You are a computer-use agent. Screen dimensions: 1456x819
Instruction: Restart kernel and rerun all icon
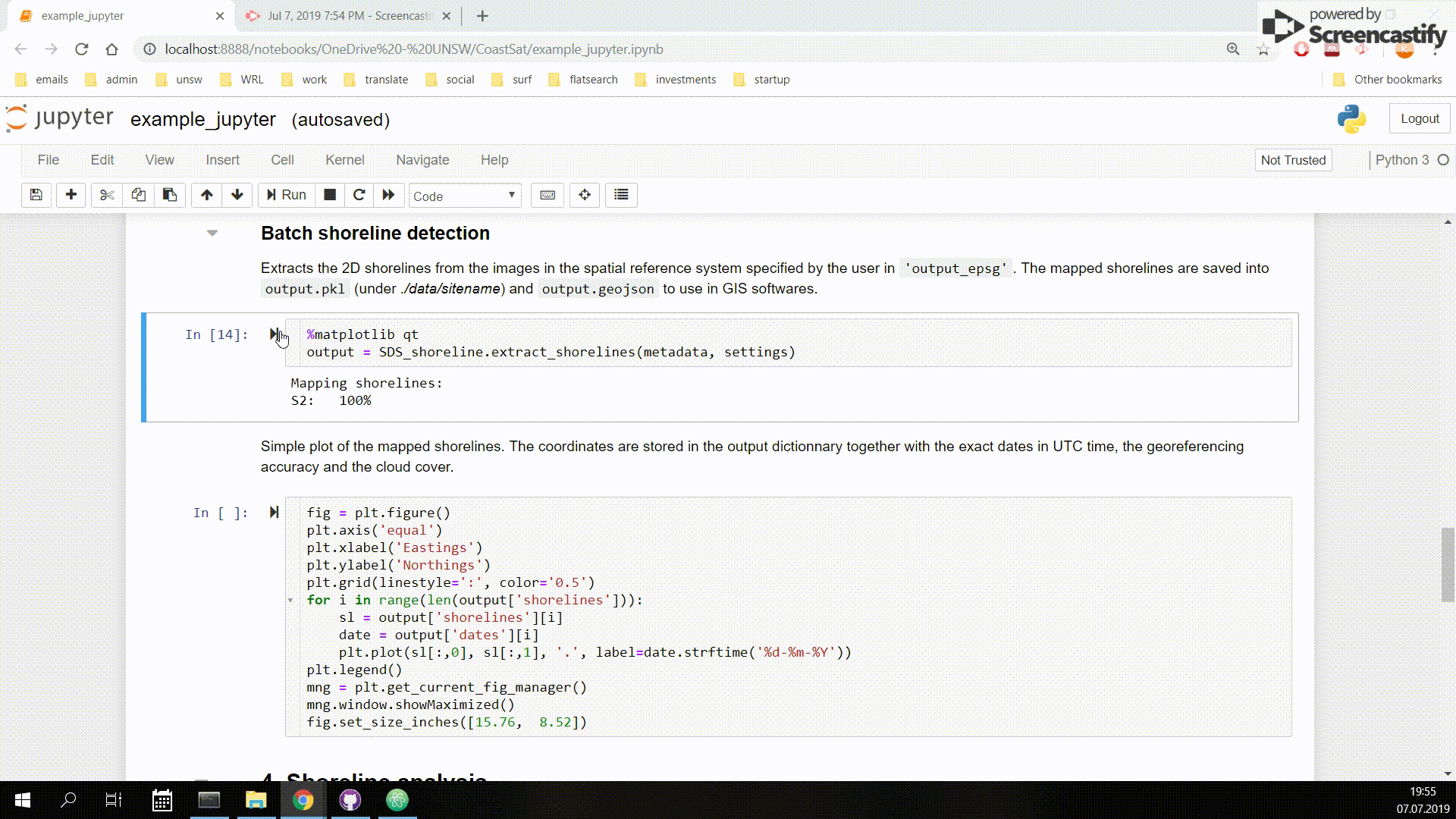point(388,195)
